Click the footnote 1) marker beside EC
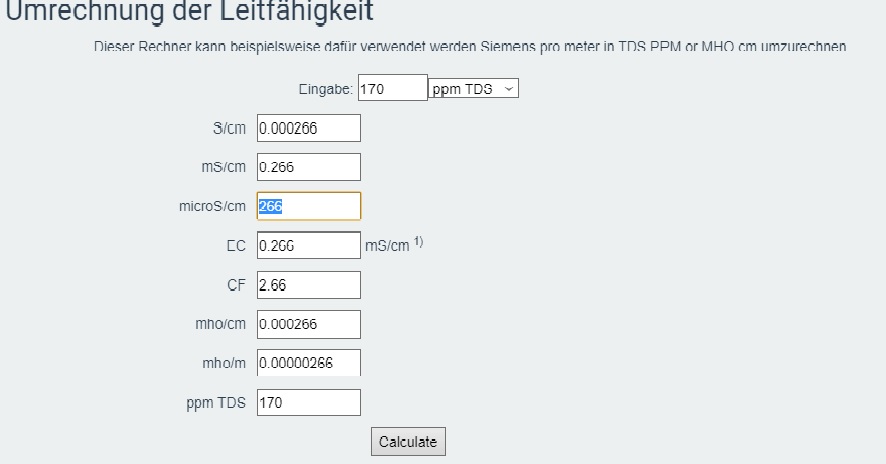This screenshot has width=886, height=464. point(419,241)
